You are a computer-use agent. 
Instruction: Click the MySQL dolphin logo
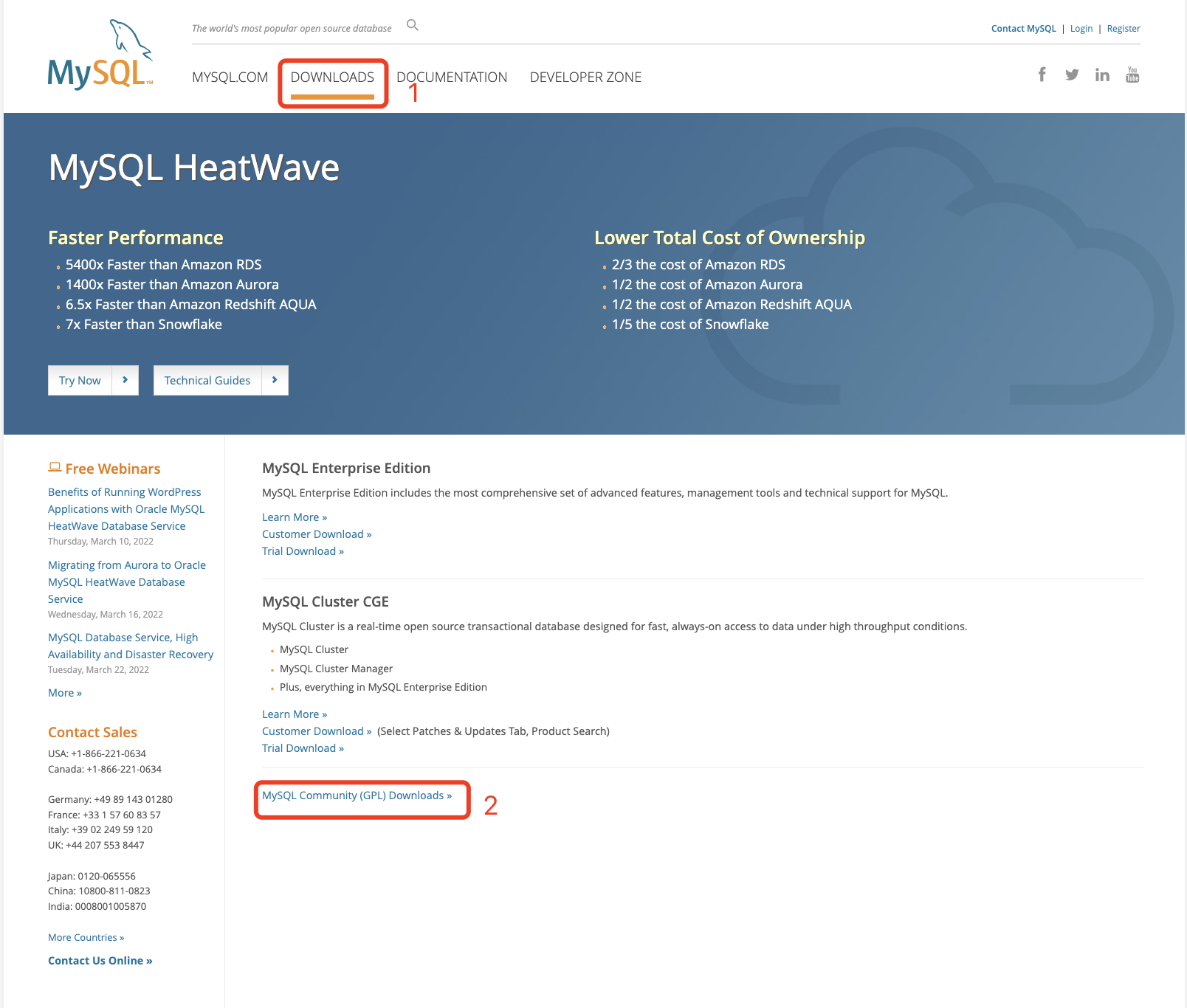tap(100, 55)
